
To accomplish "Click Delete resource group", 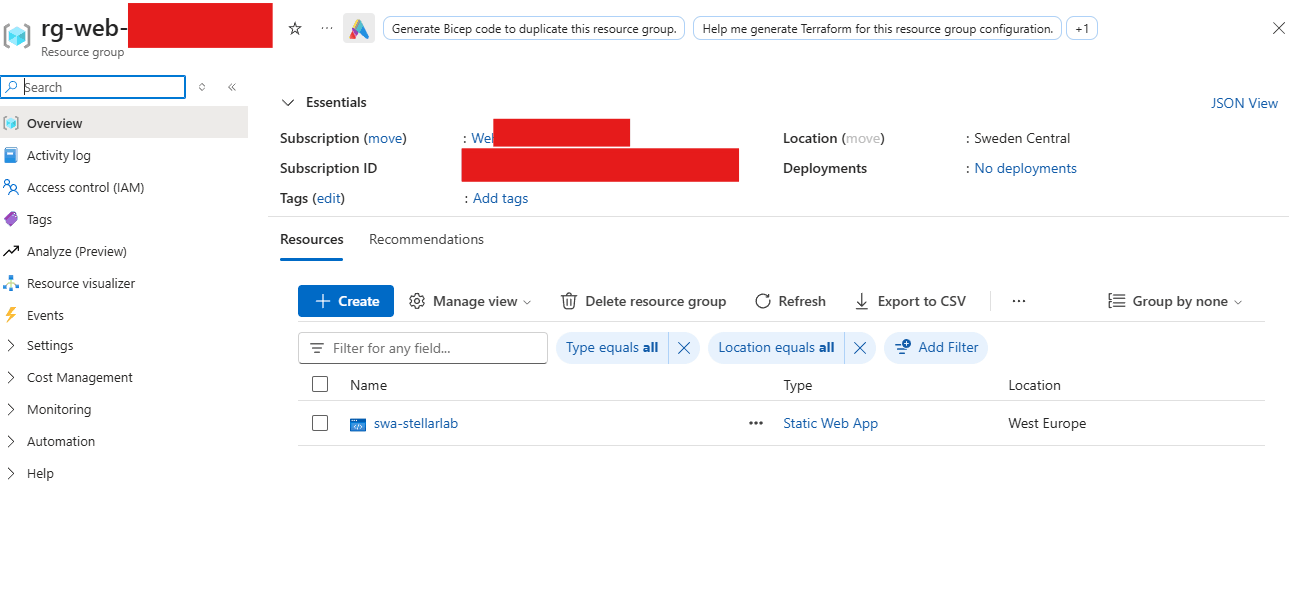I will pos(643,301).
